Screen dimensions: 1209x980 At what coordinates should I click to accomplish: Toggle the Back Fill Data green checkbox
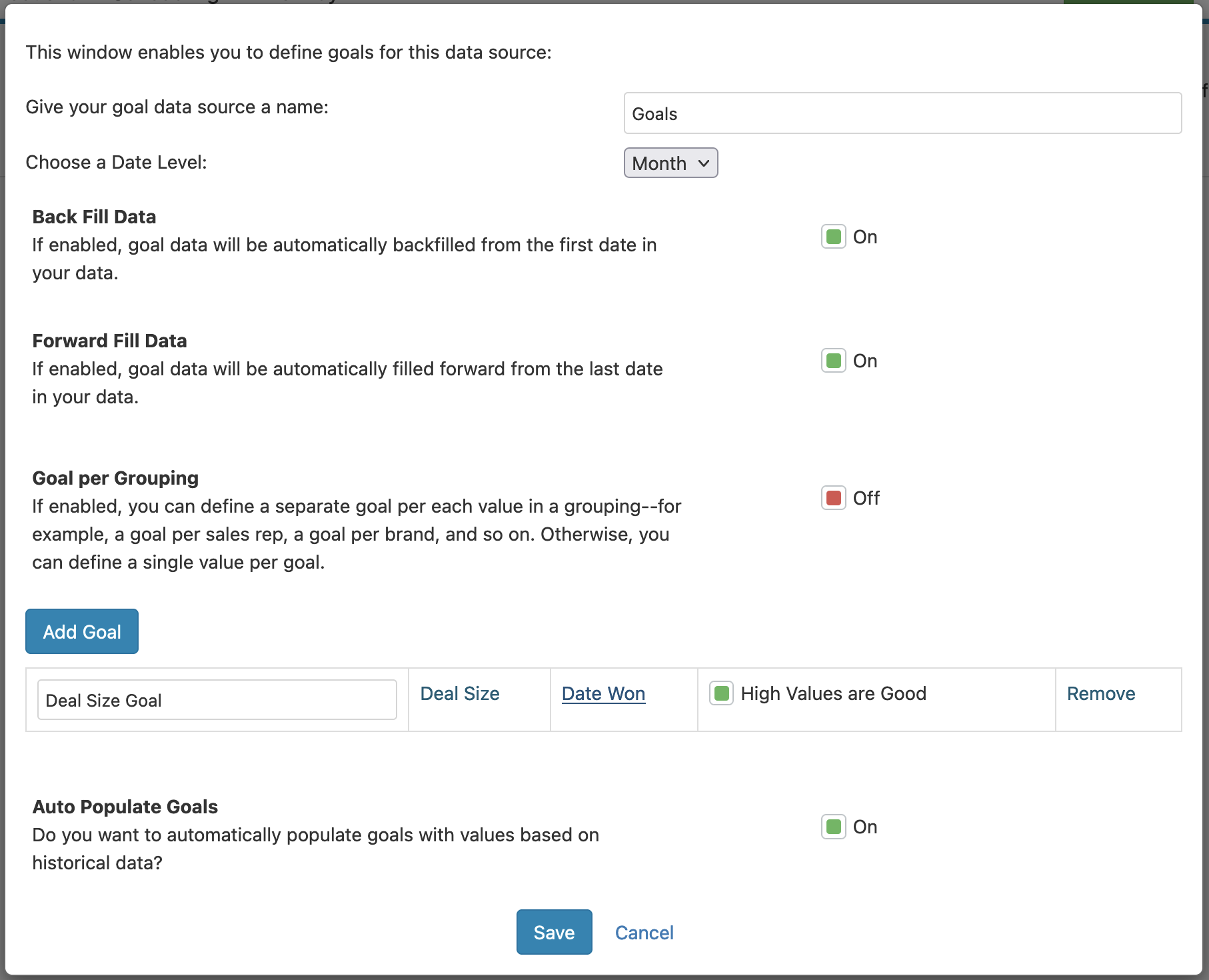click(833, 237)
